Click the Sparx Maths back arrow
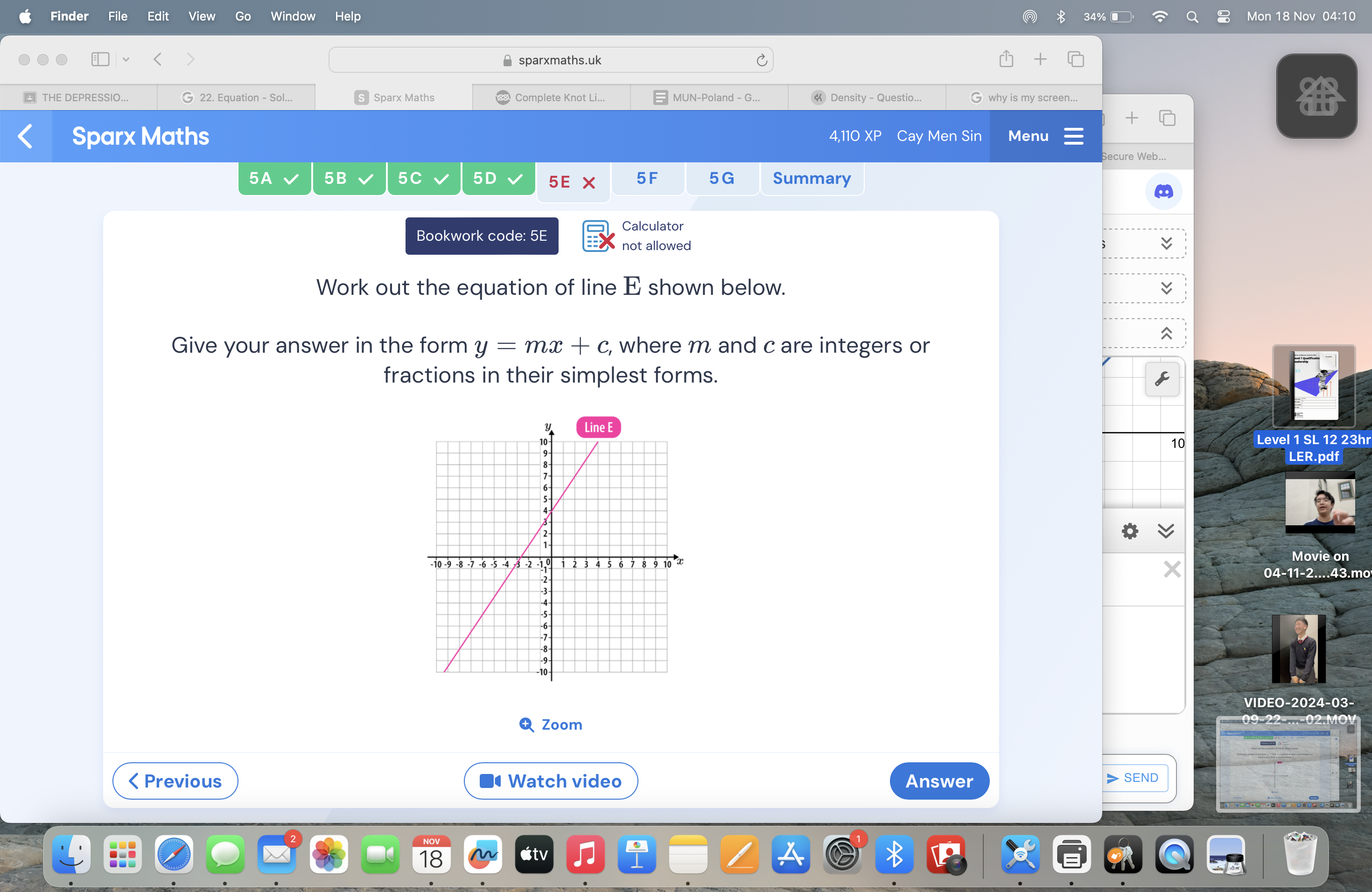Image resolution: width=1372 pixels, height=892 pixels. pyautogui.click(x=25, y=136)
